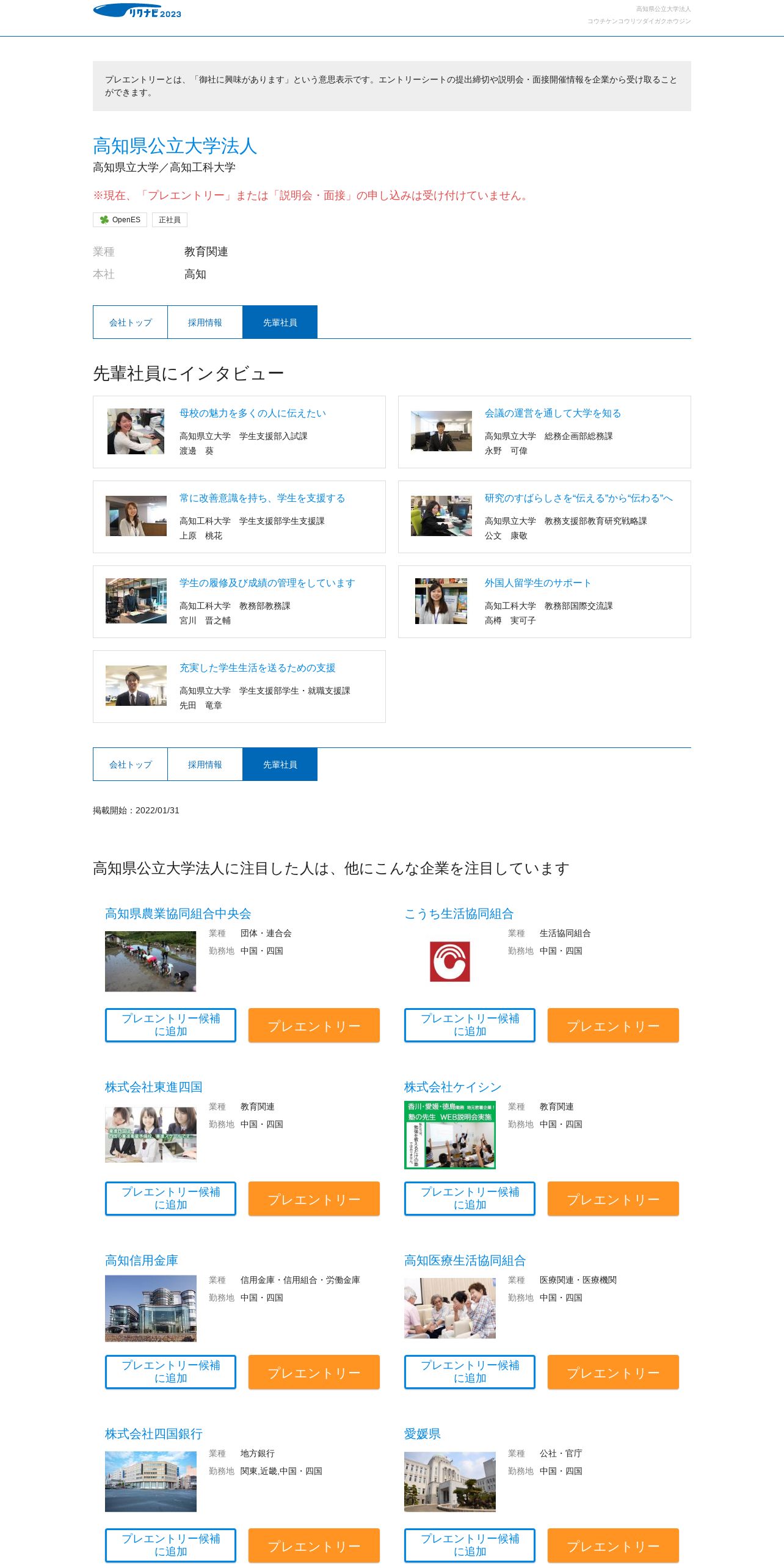Click the red こうち生活協同組合 logo

click(450, 961)
